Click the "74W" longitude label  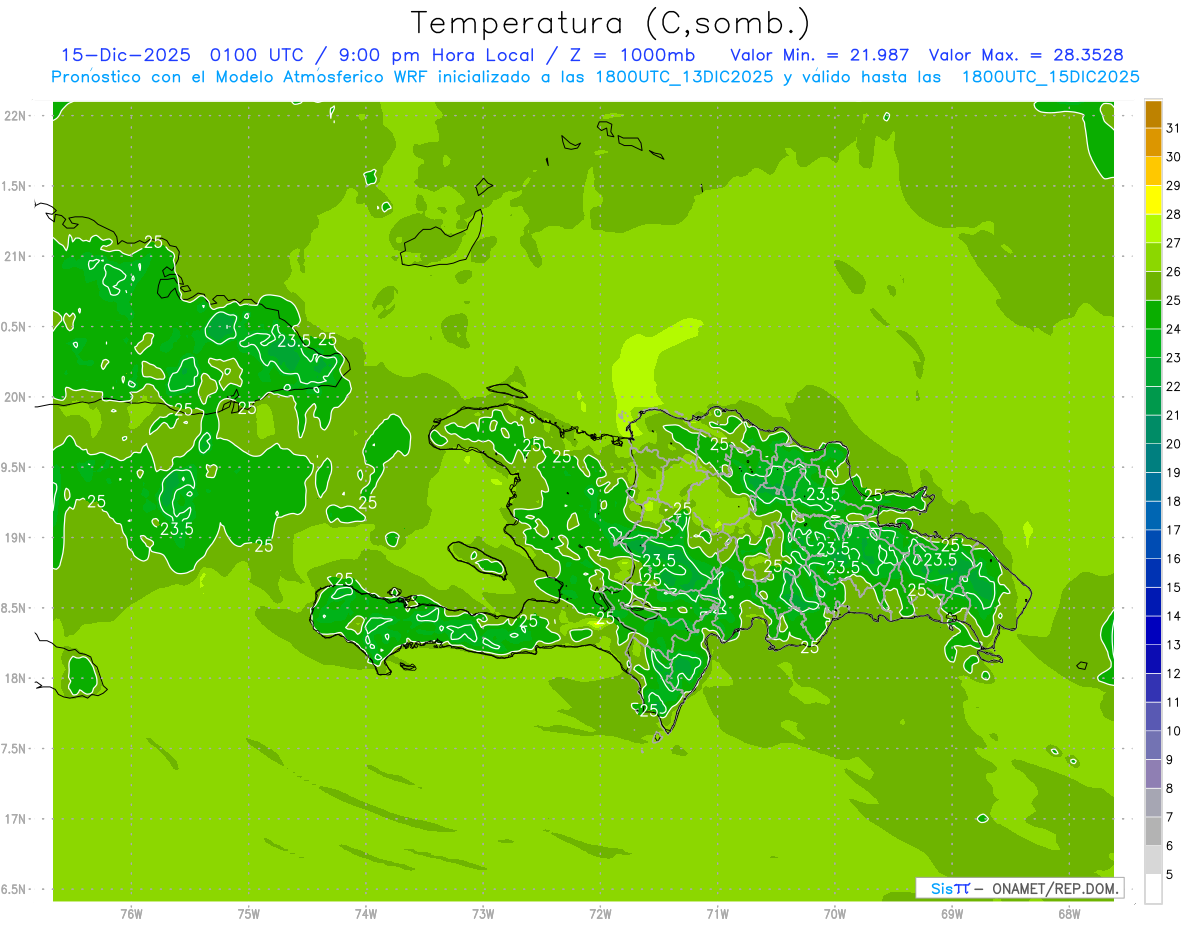coord(366,913)
